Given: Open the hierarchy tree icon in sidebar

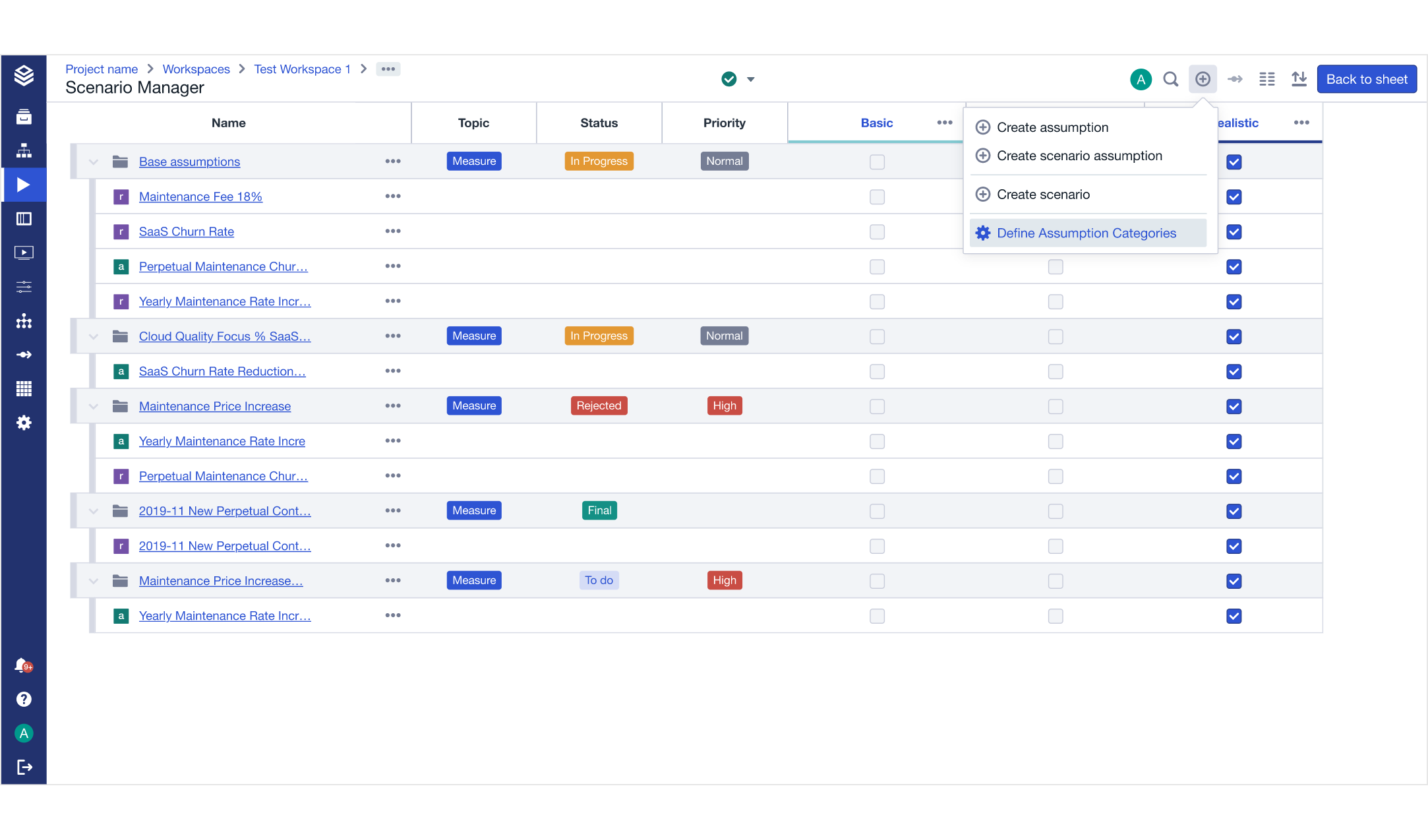Looking at the screenshot, I should click(x=24, y=151).
